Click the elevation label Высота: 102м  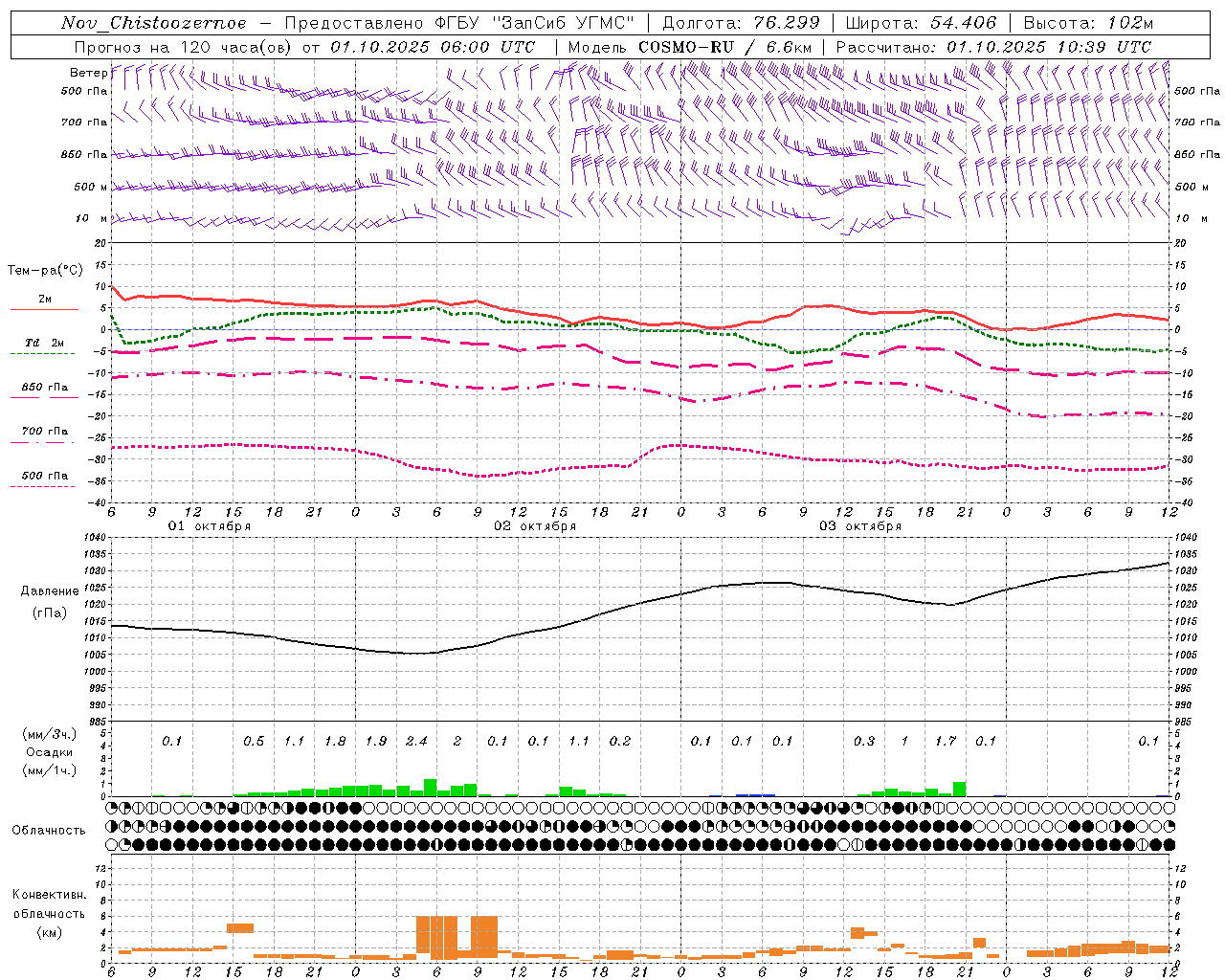1088,23
